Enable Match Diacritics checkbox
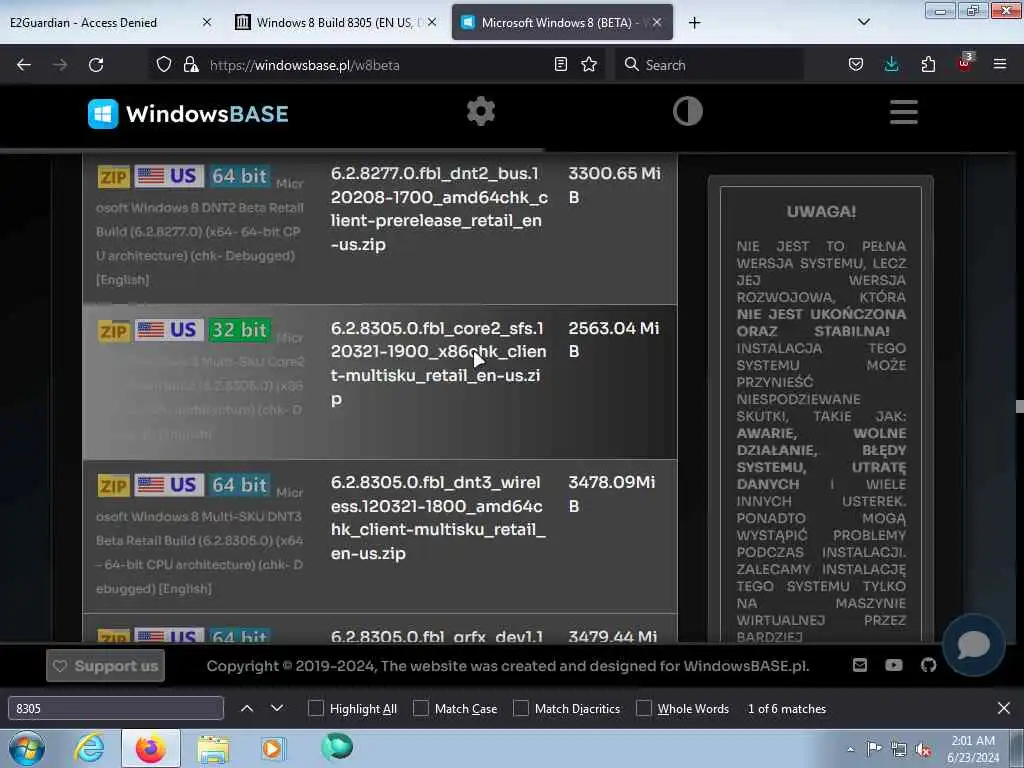This screenshot has width=1024, height=768. (521, 708)
